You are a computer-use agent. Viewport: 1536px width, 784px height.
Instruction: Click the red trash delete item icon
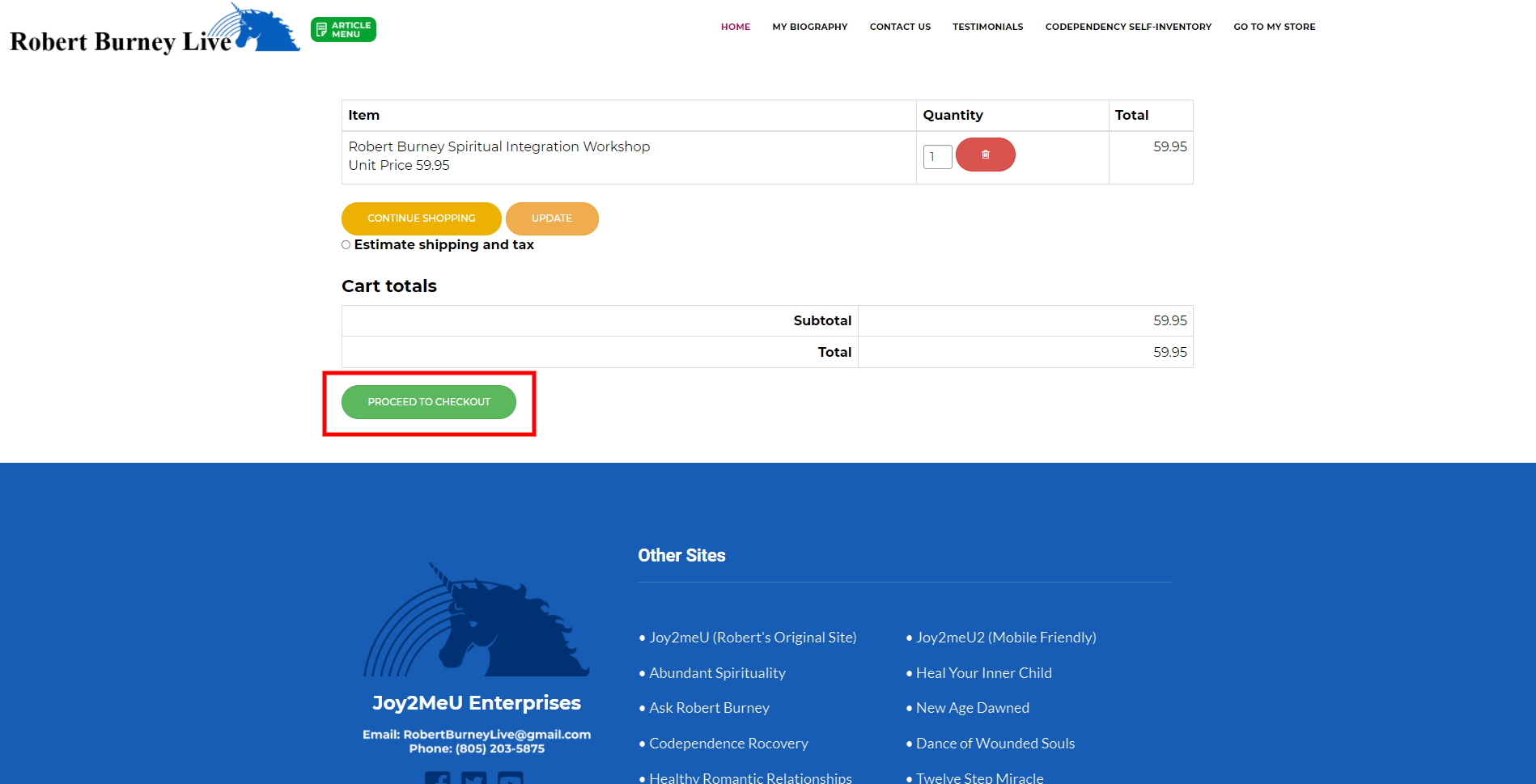(985, 155)
